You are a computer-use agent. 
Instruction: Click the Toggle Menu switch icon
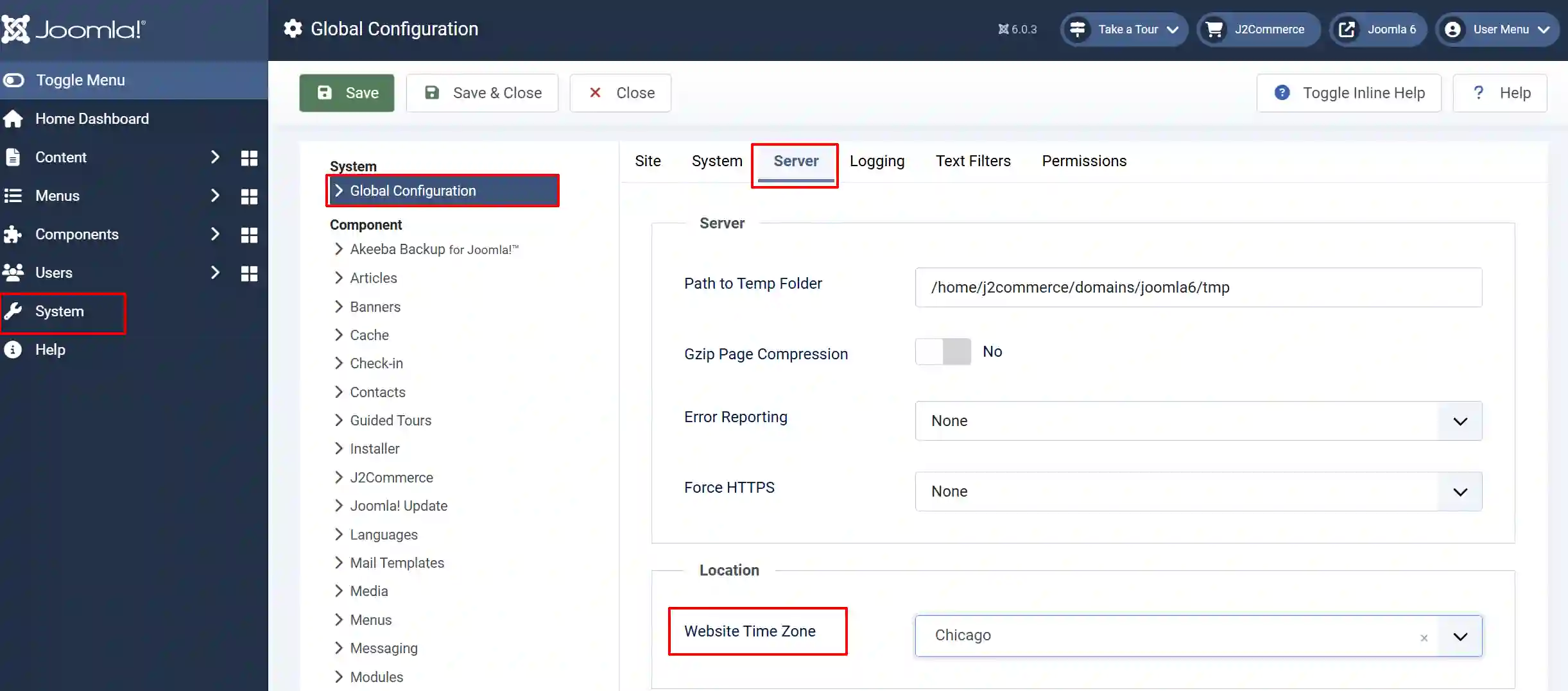pos(13,80)
